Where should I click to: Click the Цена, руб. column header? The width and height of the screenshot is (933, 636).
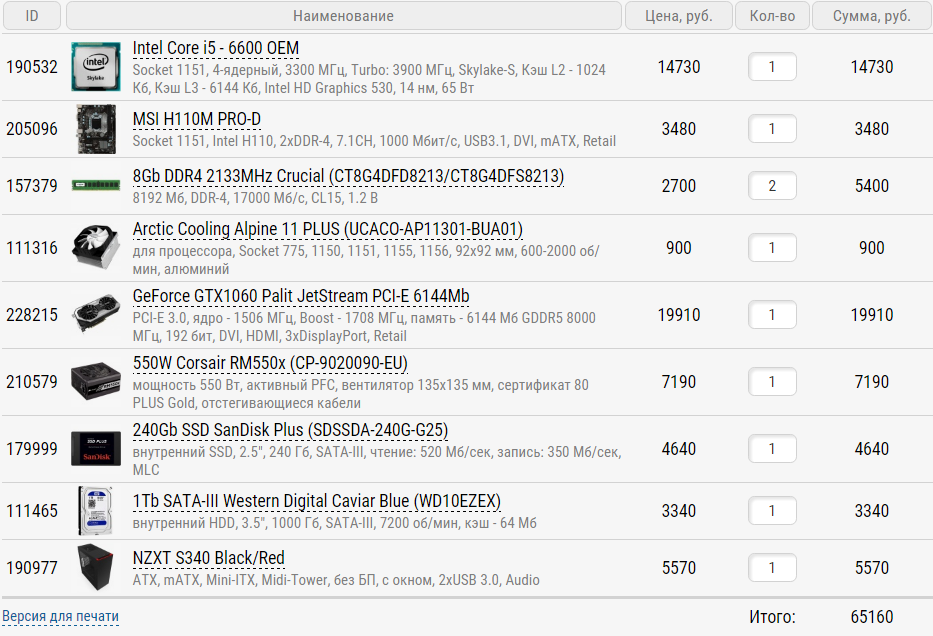(x=678, y=16)
